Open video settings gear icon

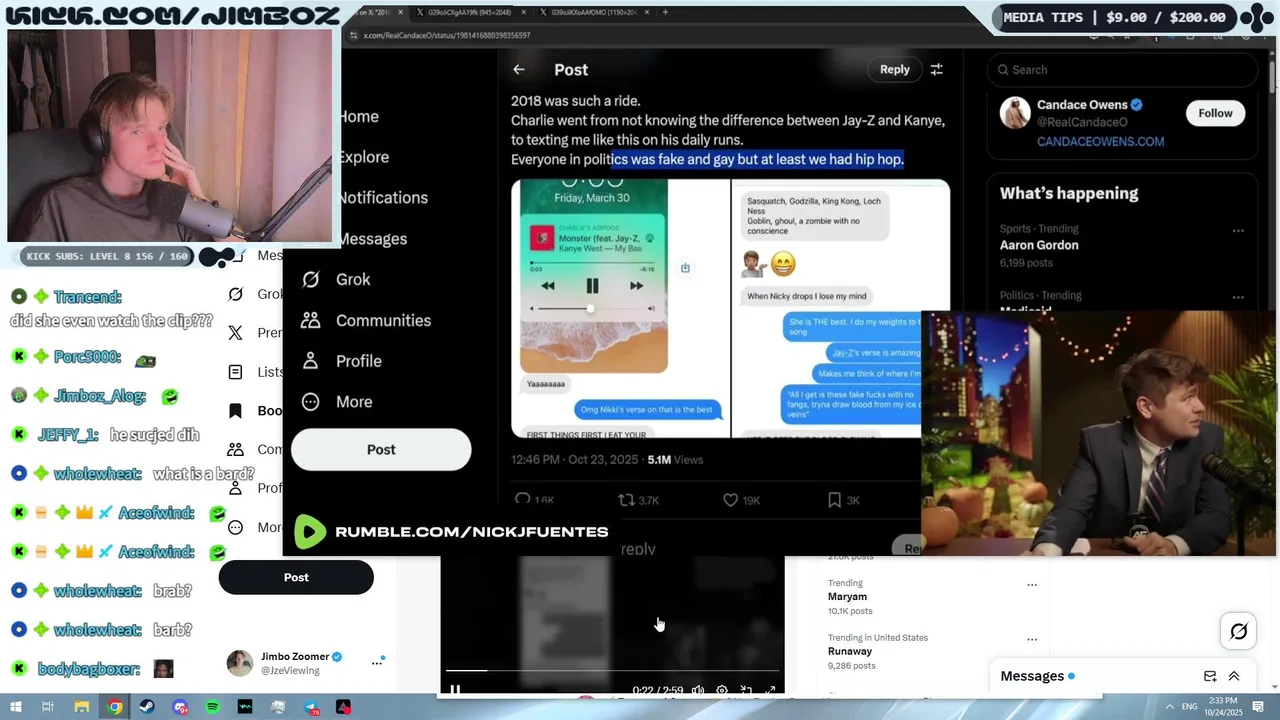tap(722, 690)
